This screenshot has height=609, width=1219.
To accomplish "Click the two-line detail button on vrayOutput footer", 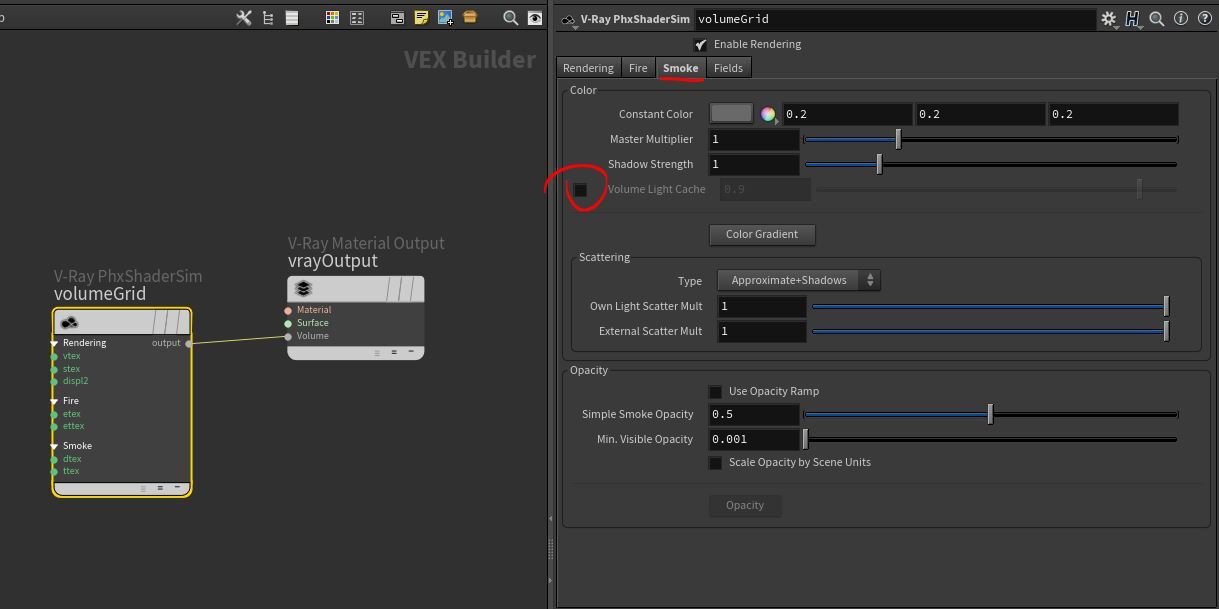I will (394, 352).
